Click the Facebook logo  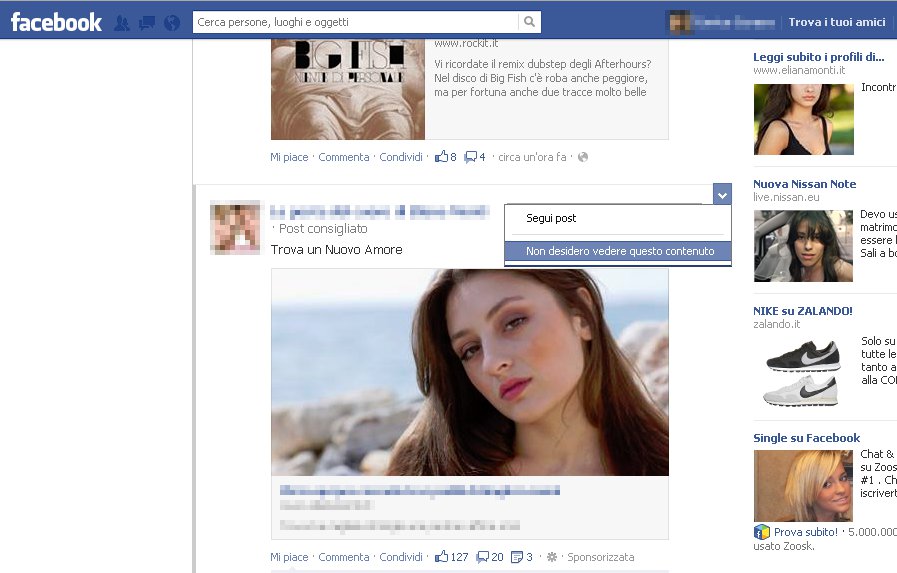coord(56,22)
